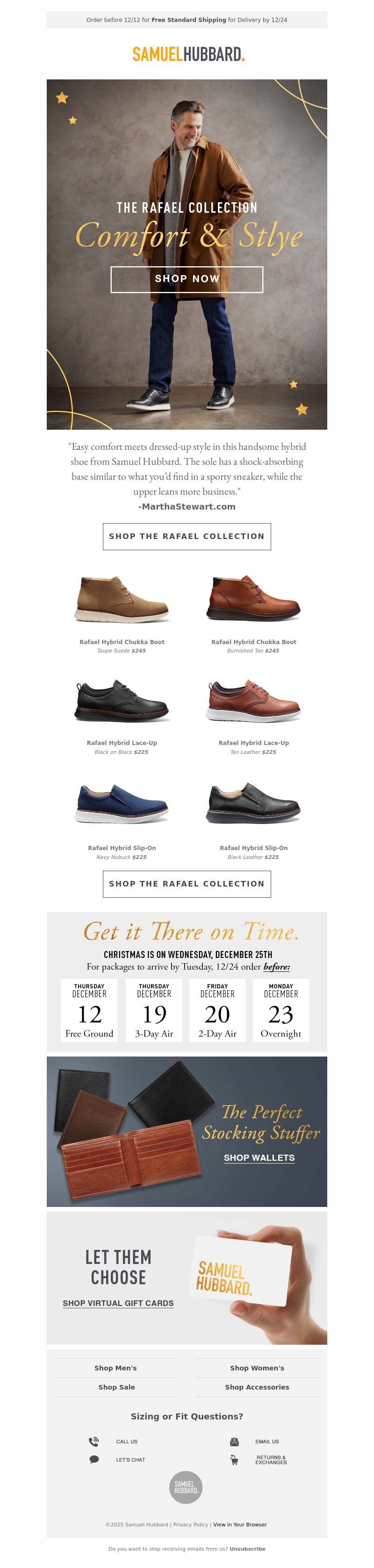
Task: Click the Shop Wallets link
Action: (259, 1158)
